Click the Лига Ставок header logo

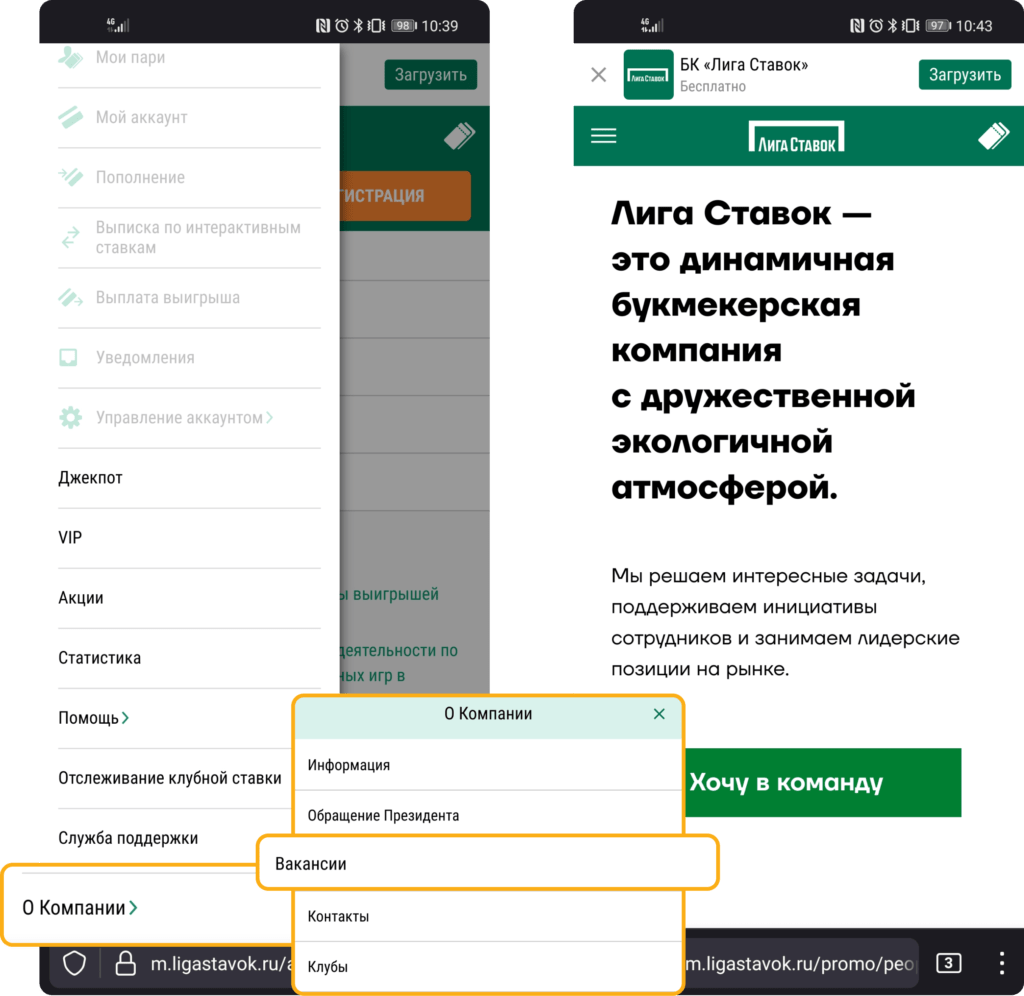[797, 135]
